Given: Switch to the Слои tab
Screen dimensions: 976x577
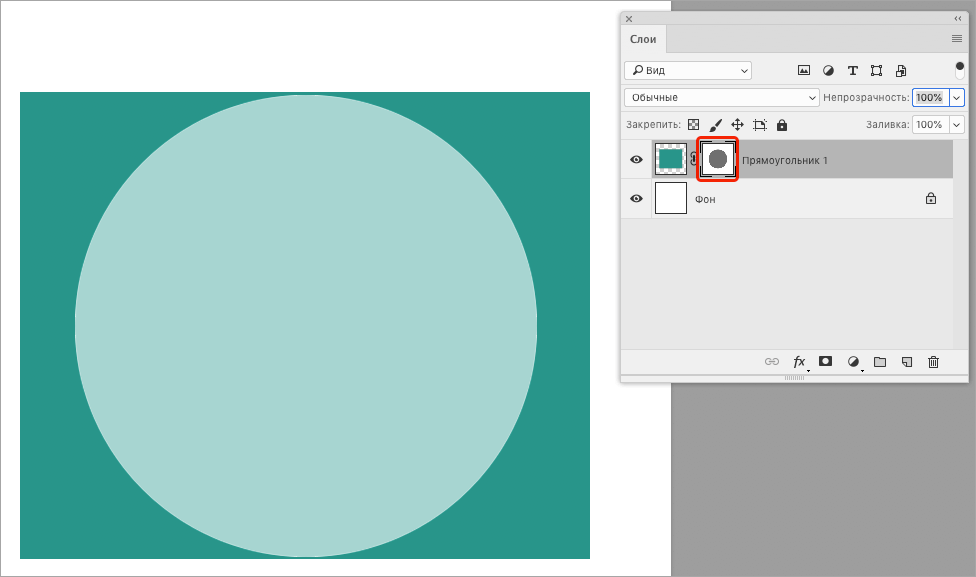Looking at the screenshot, I should 643,39.
